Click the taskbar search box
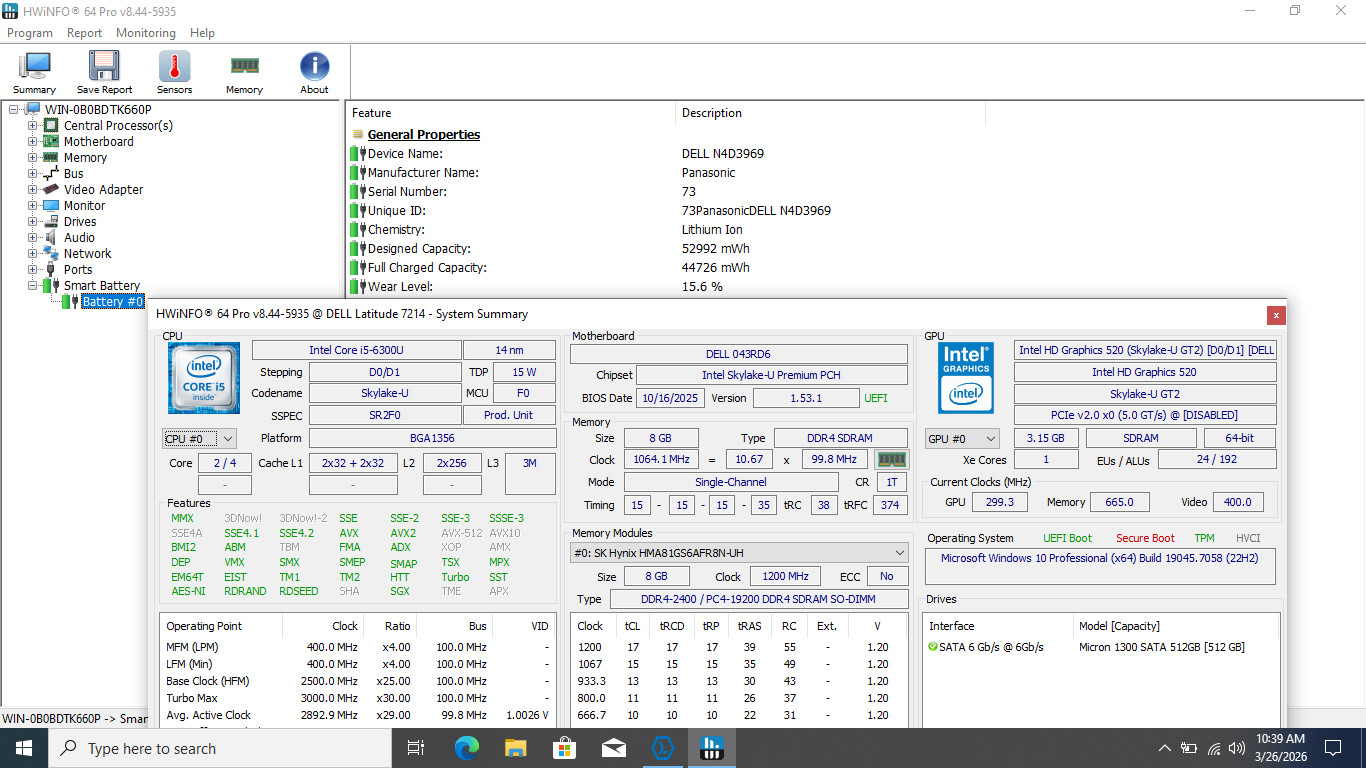 [x=220, y=748]
